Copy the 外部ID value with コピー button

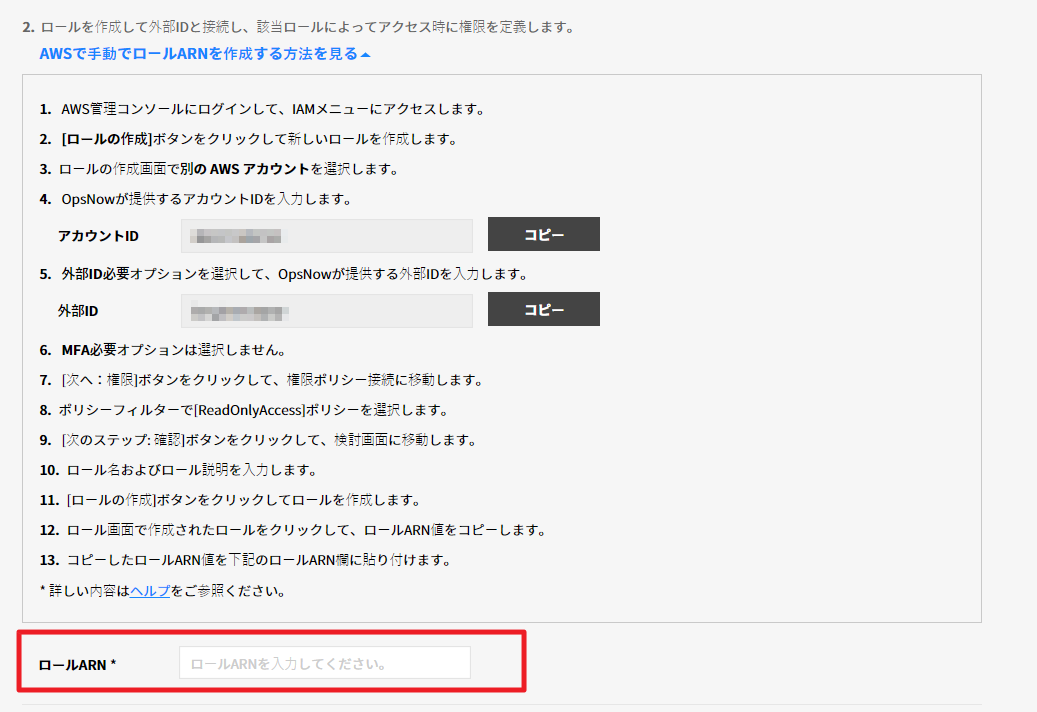(543, 310)
